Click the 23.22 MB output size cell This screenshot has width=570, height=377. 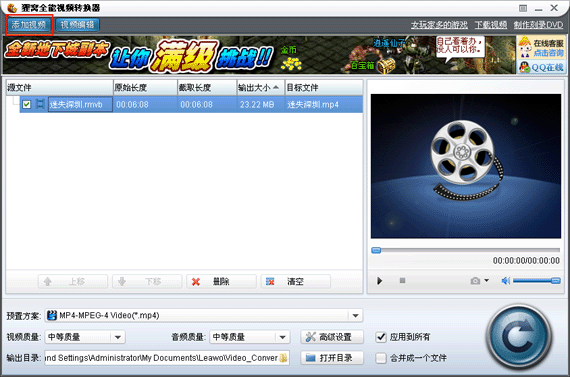pos(257,105)
